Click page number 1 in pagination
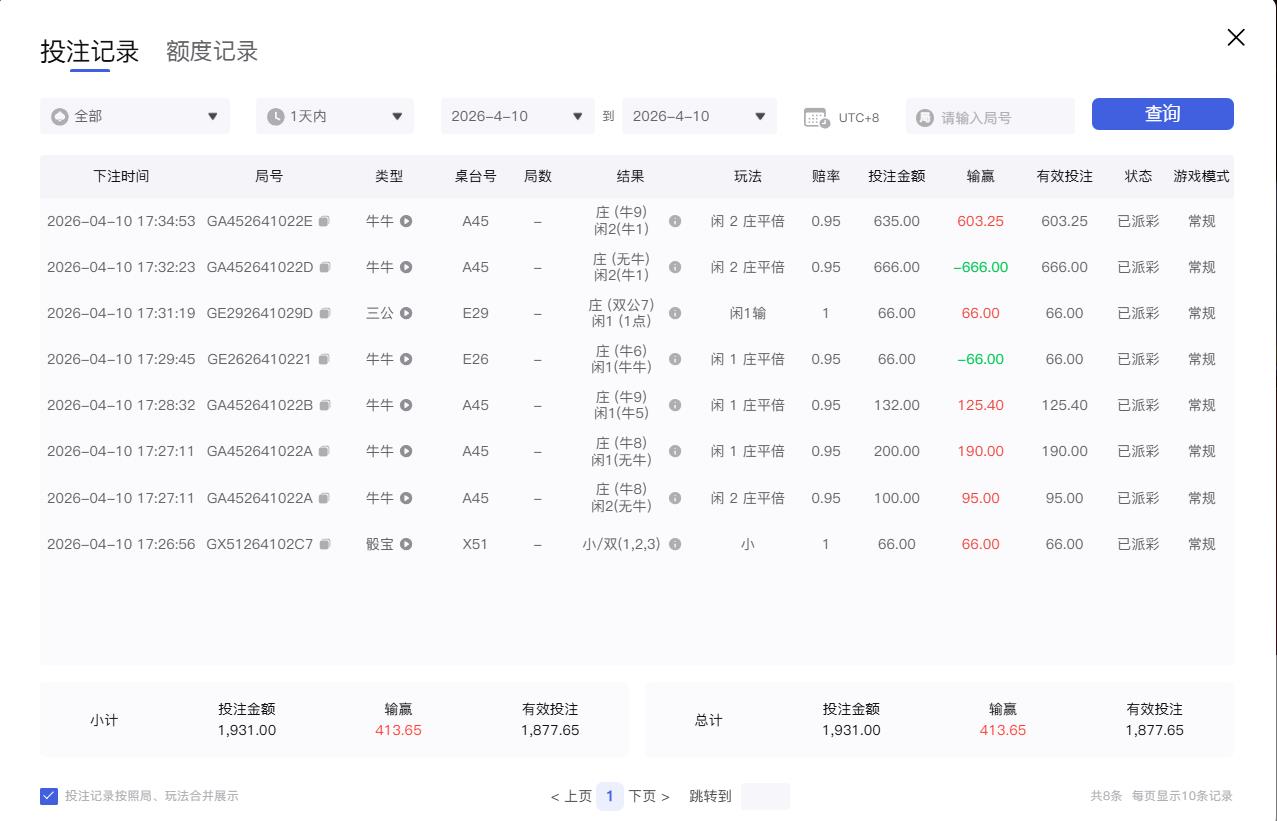 click(610, 796)
